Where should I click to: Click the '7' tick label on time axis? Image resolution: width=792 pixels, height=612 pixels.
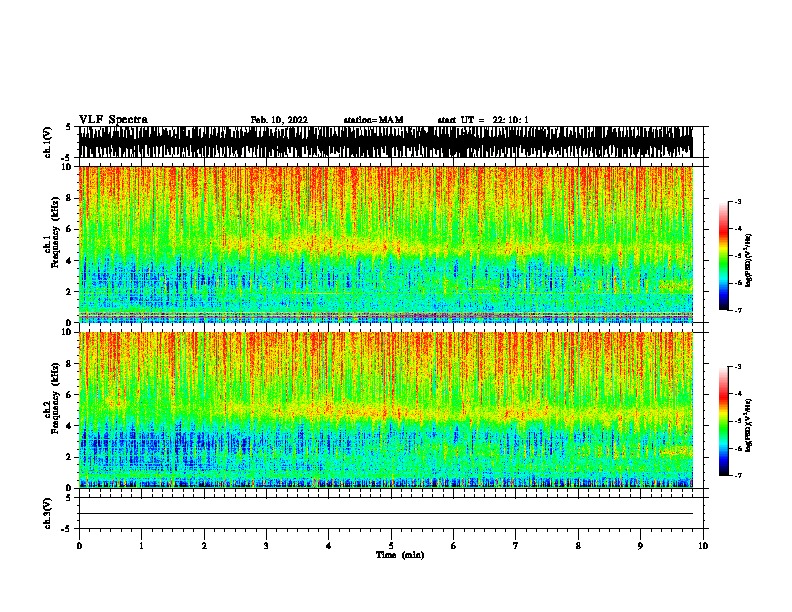pyautogui.click(x=516, y=546)
